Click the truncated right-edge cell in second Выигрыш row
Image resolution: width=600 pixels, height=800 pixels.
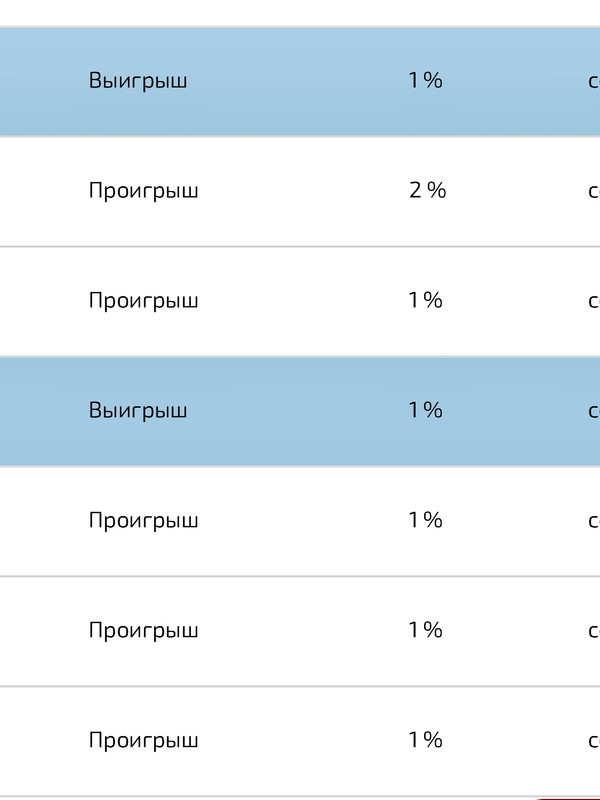(x=594, y=411)
